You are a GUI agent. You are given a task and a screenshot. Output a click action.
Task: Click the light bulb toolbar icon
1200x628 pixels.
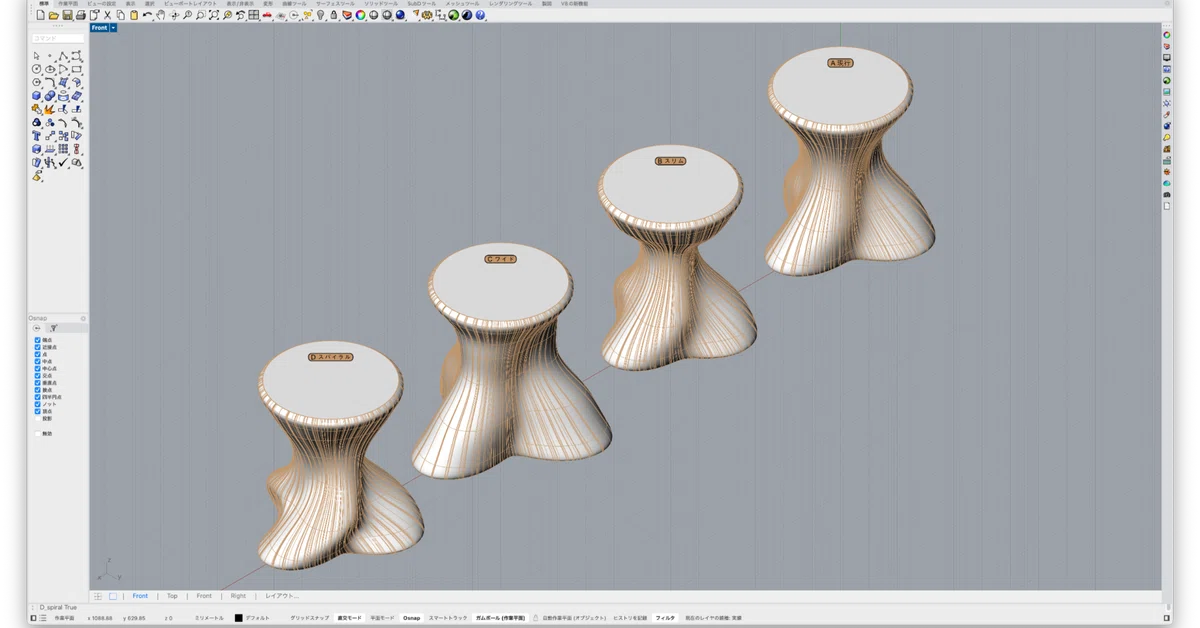[x=320, y=15]
